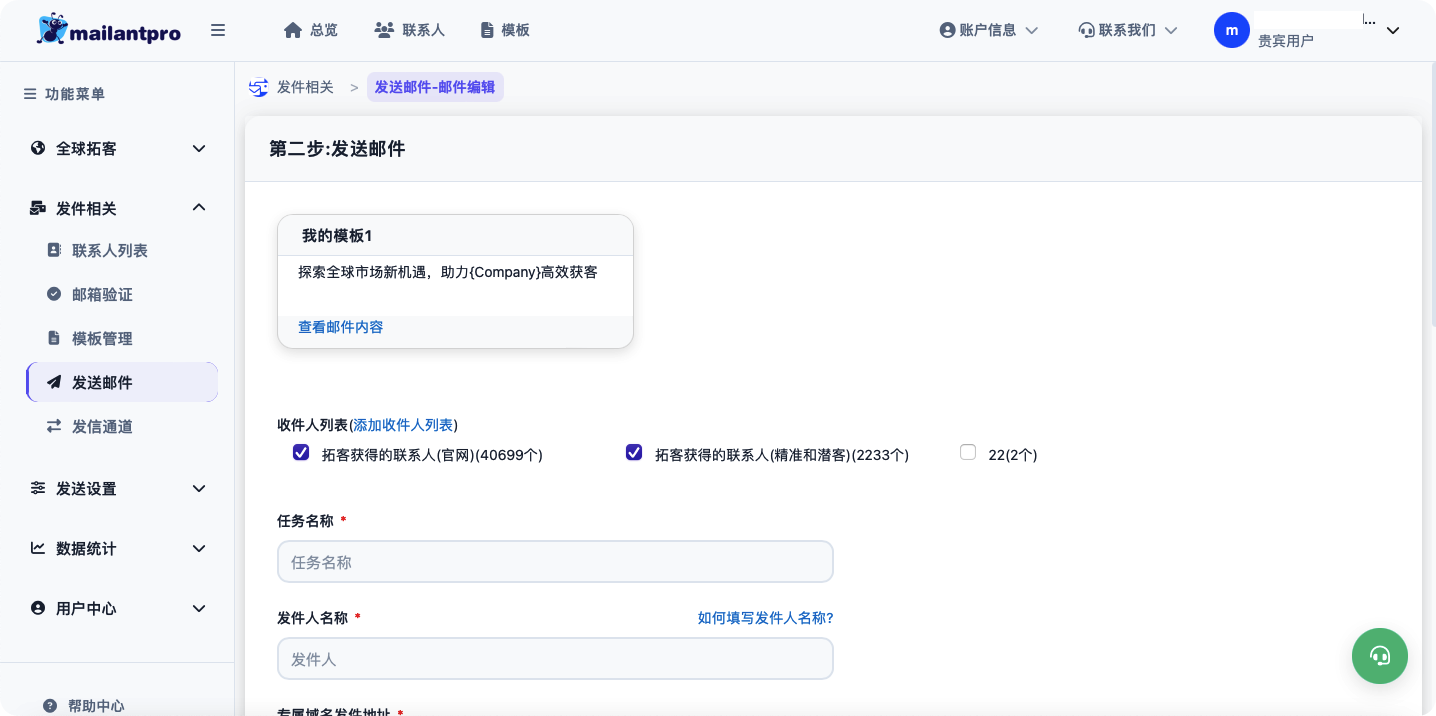1436x716 pixels.
Task: Click the 我的模板1 template card title
Action: [x=337, y=235]
